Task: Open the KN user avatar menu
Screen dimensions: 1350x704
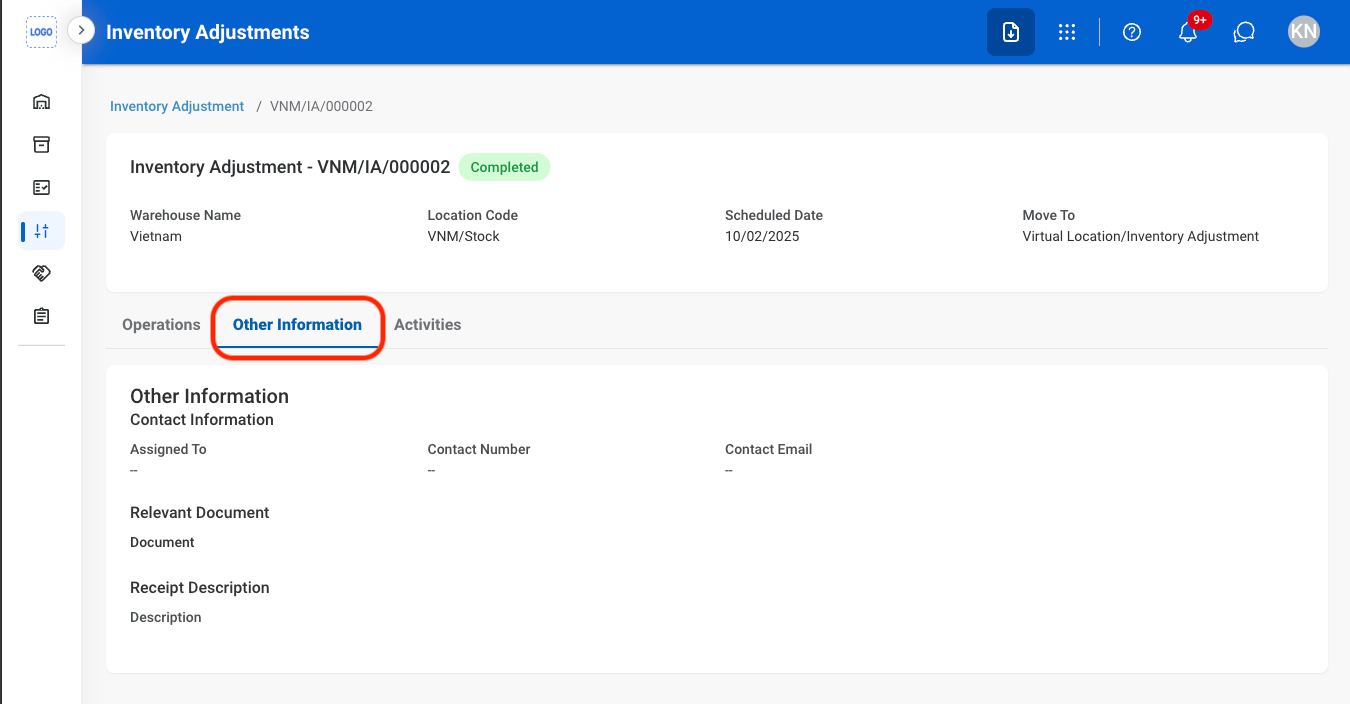Action: (x=1304, y=32)
